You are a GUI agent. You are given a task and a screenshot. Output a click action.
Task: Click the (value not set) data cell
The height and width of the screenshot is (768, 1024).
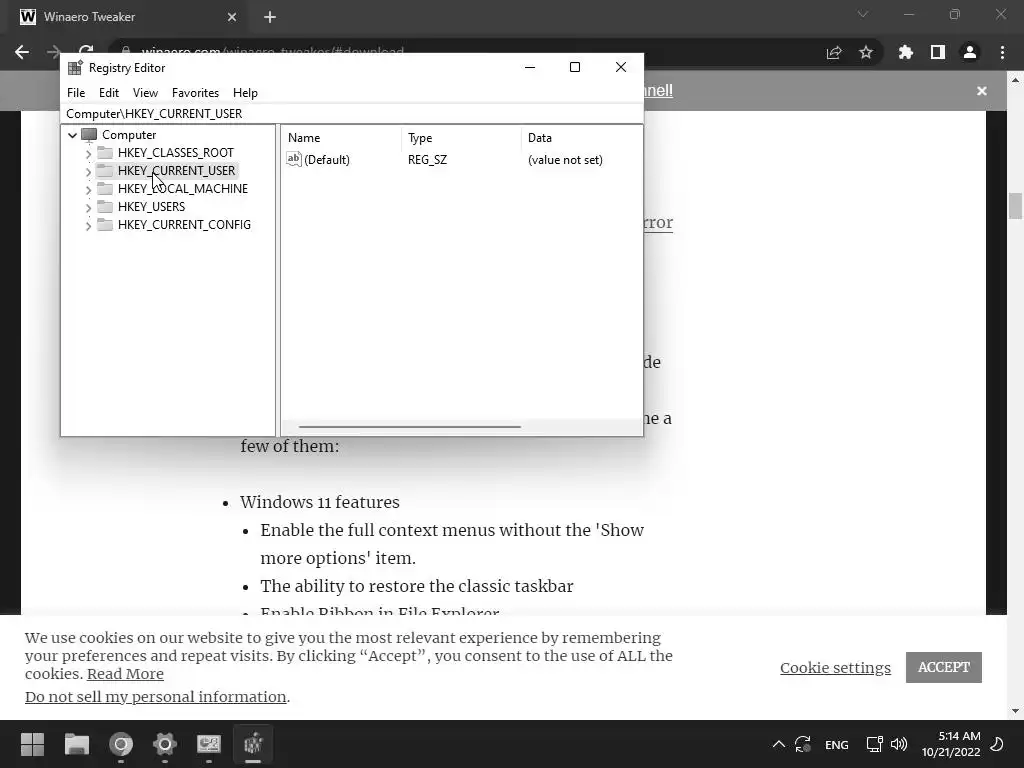[565, 160]
